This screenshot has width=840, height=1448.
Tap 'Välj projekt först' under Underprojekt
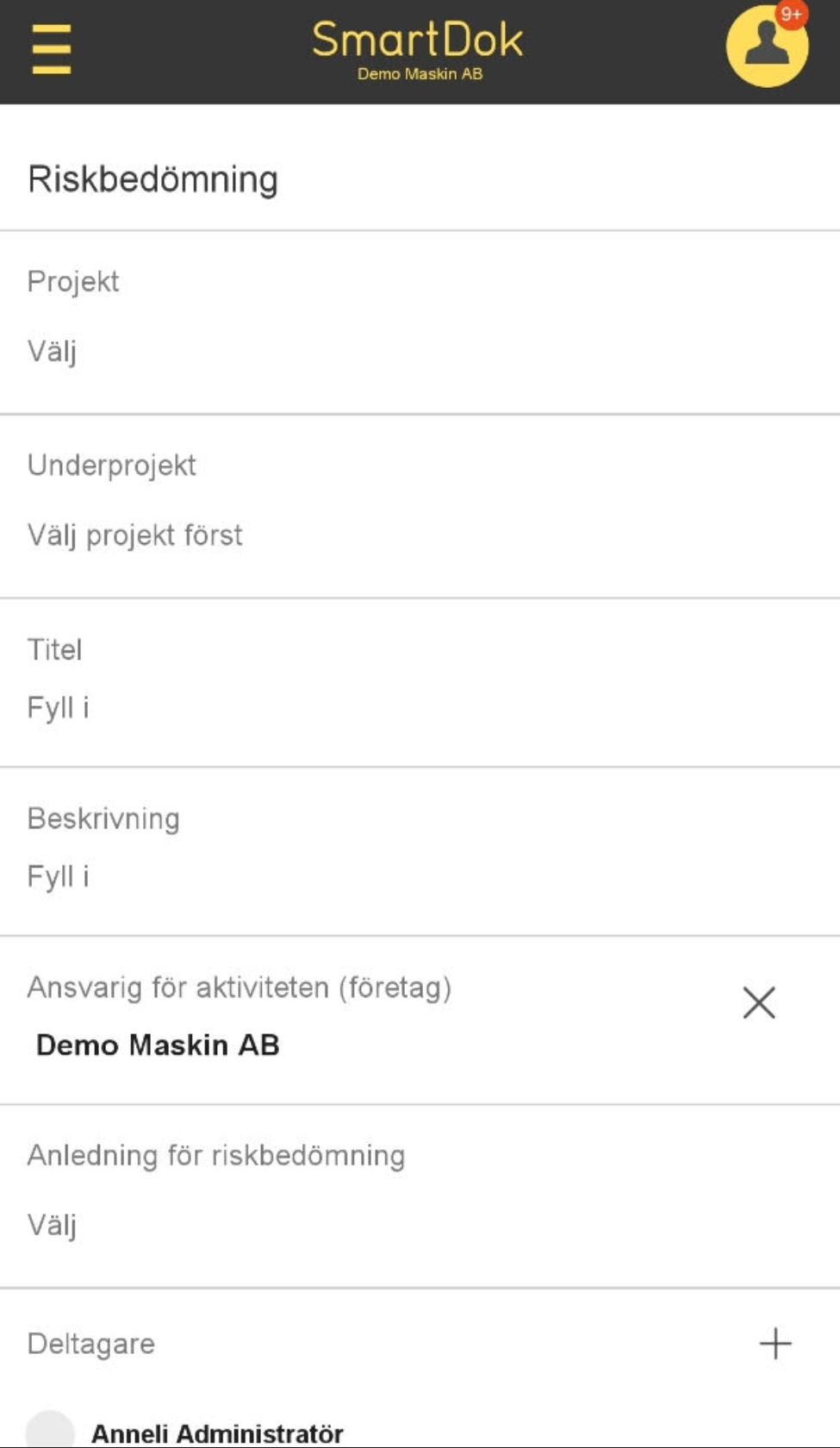click(x=134, y=535)
